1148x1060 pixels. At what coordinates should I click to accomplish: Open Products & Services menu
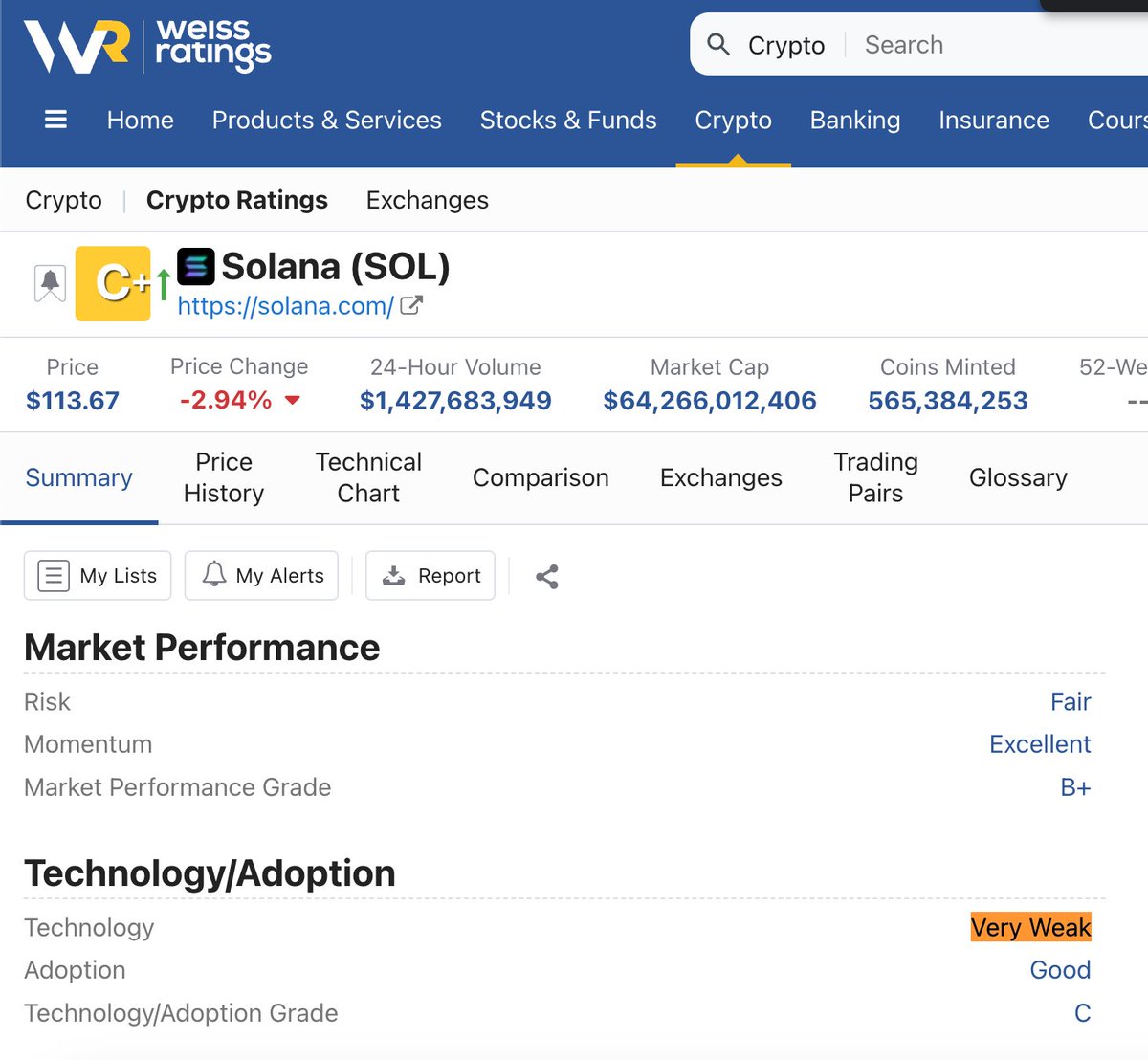[327, 120]
